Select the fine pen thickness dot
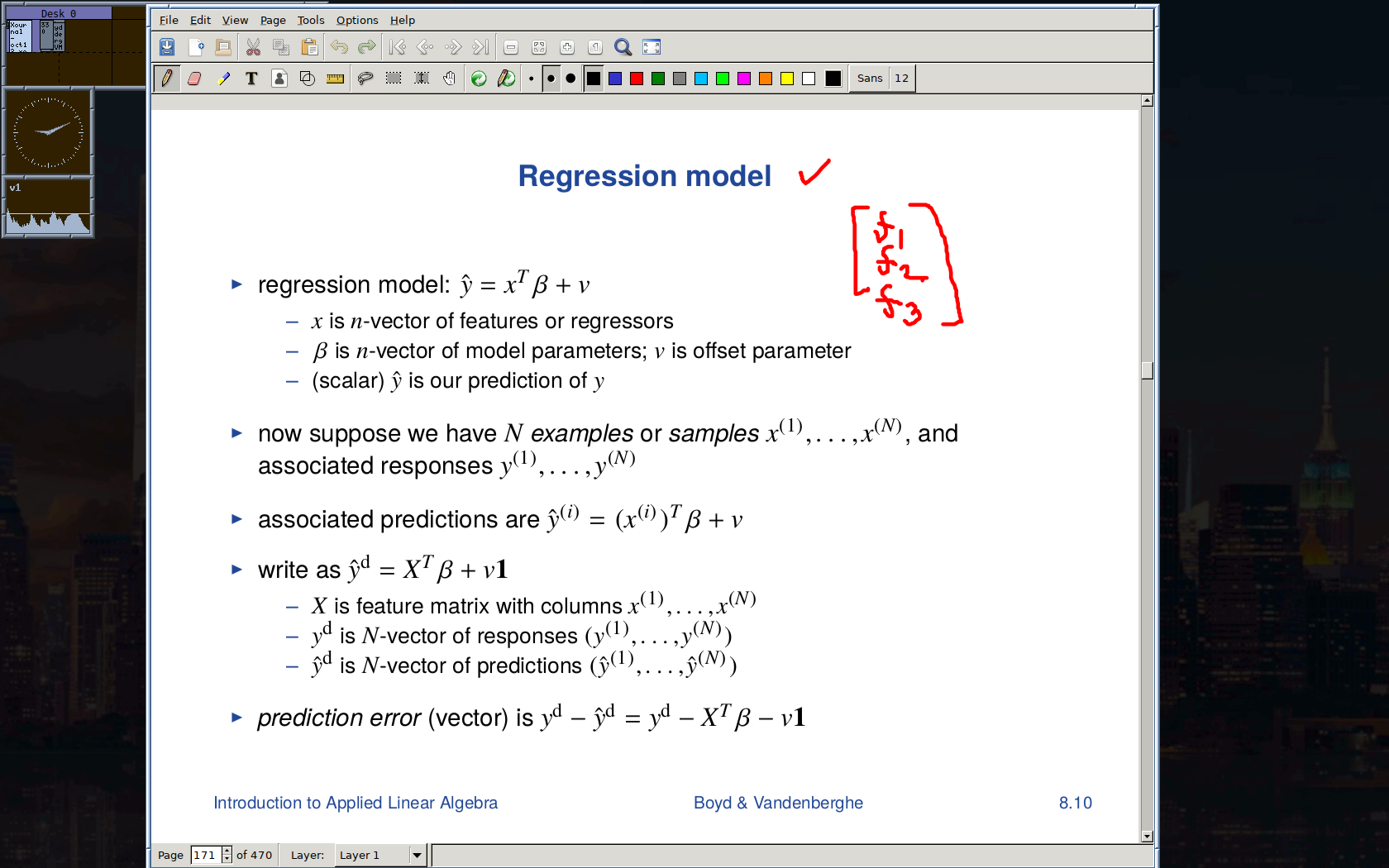The image size is (1389, 868). (531, 79)
